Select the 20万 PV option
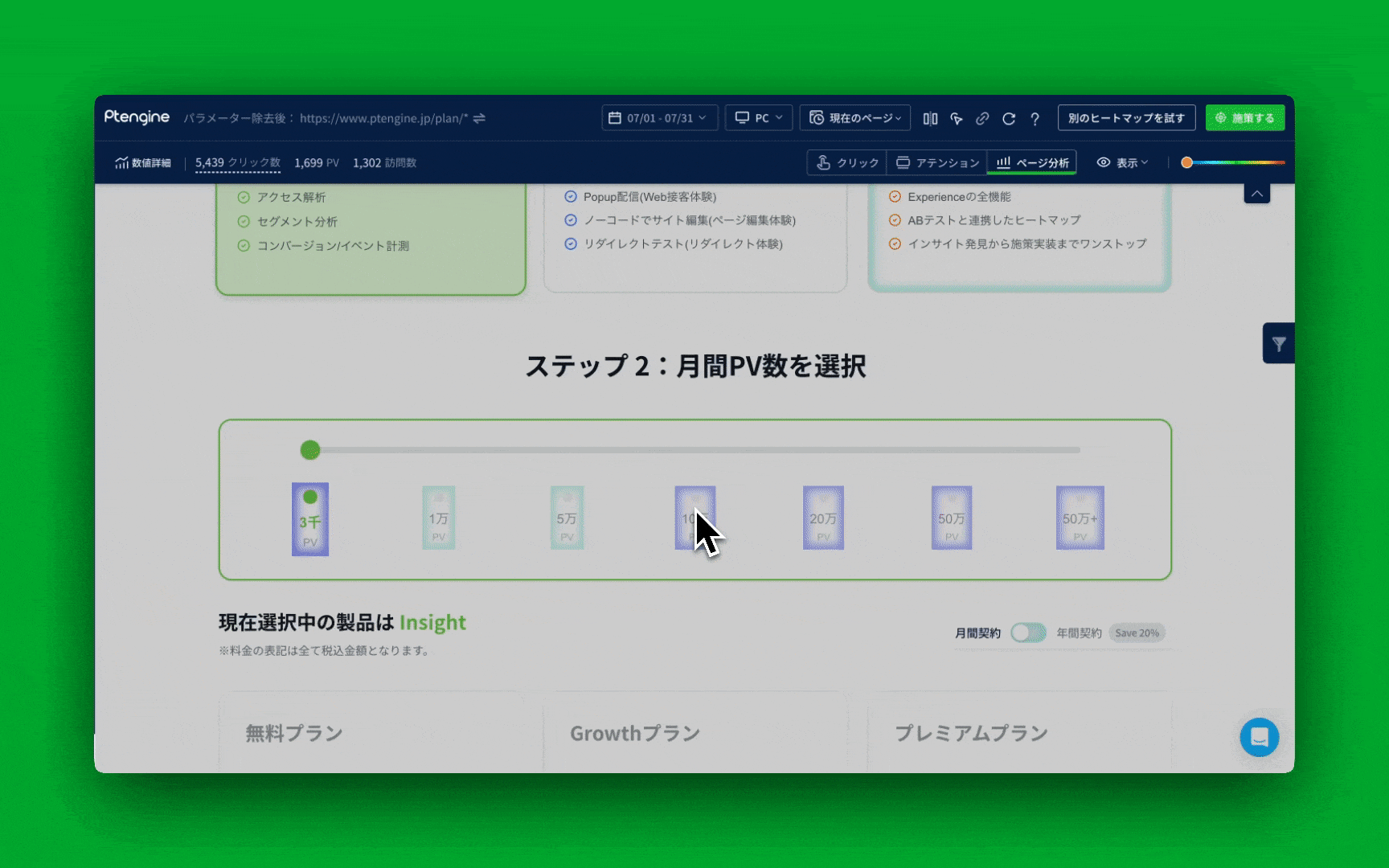The height and width of the screenshot is (868, 1389). tap(823, 518)
